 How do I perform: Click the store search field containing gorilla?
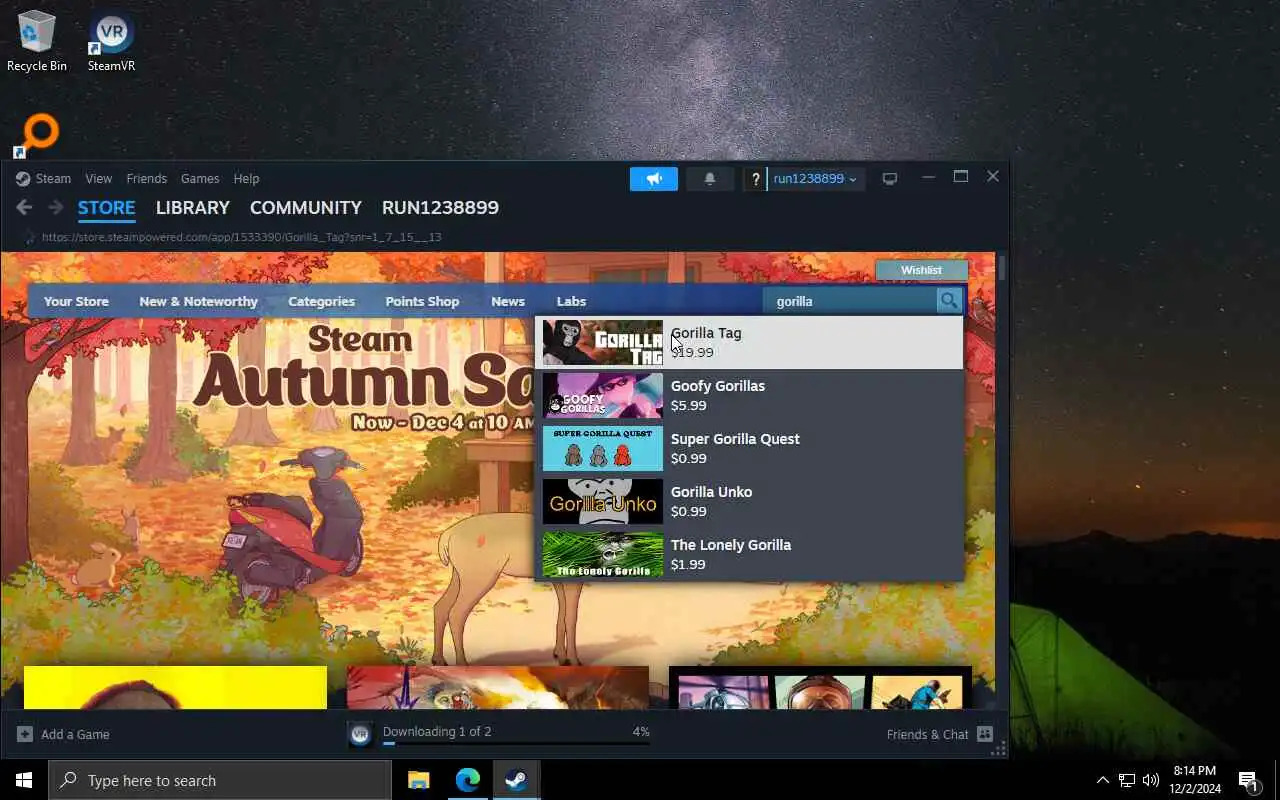[850, 300]
